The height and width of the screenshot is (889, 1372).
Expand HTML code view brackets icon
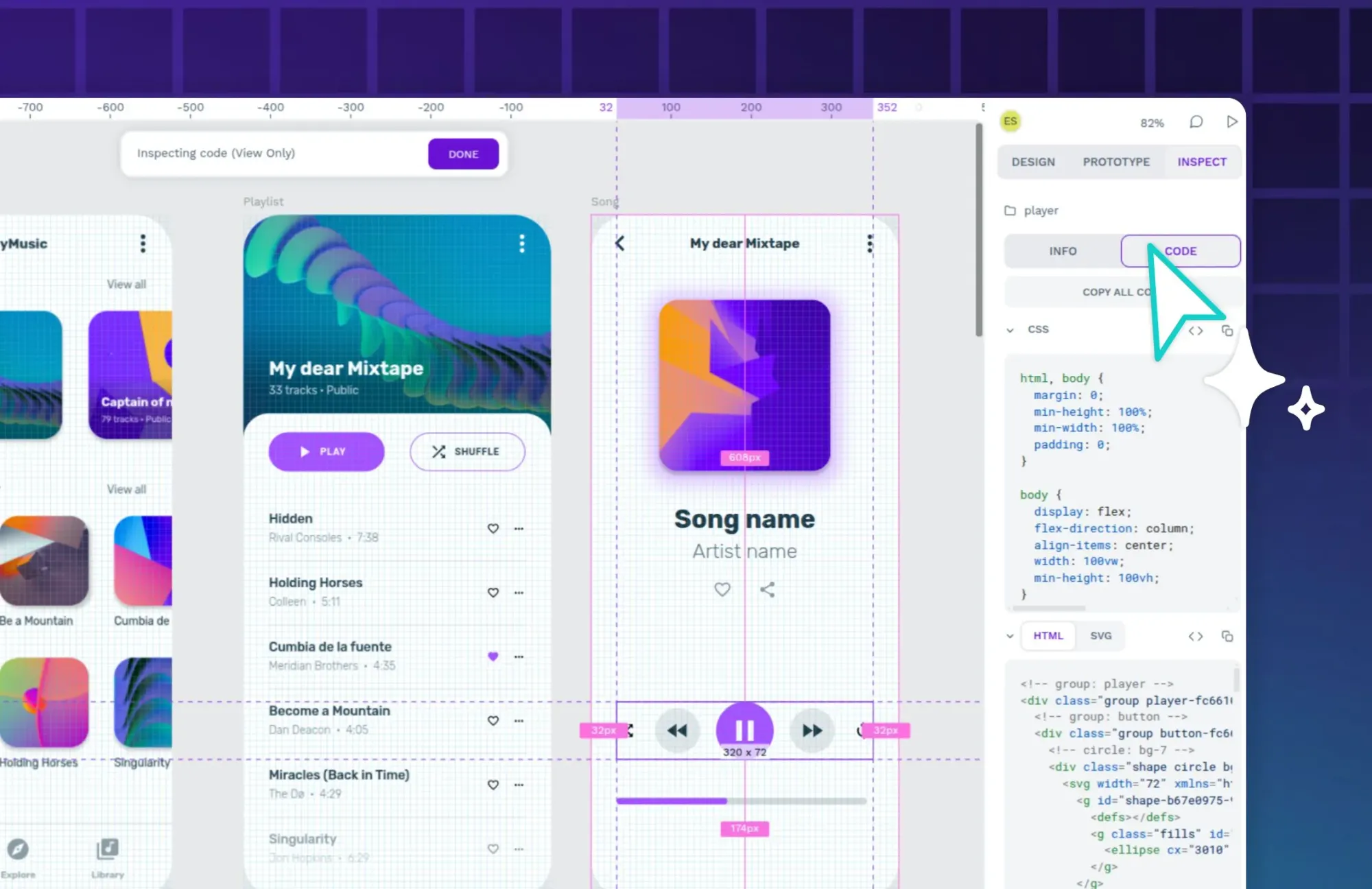pos(1196,637)
